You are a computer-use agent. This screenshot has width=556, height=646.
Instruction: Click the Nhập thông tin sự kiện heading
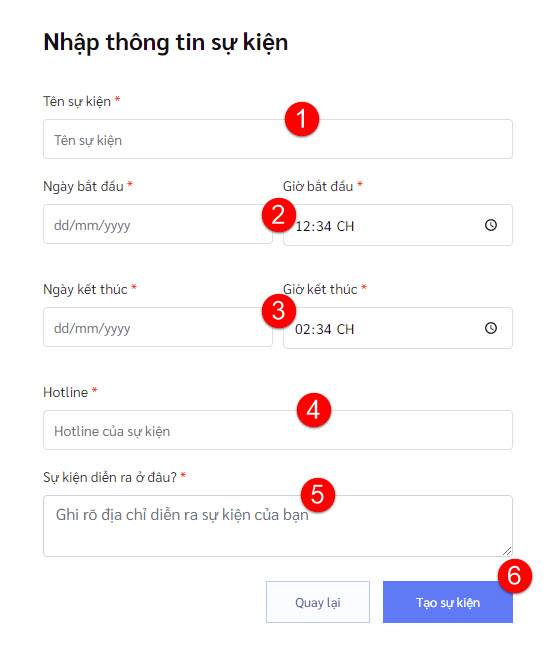(166, 42)
